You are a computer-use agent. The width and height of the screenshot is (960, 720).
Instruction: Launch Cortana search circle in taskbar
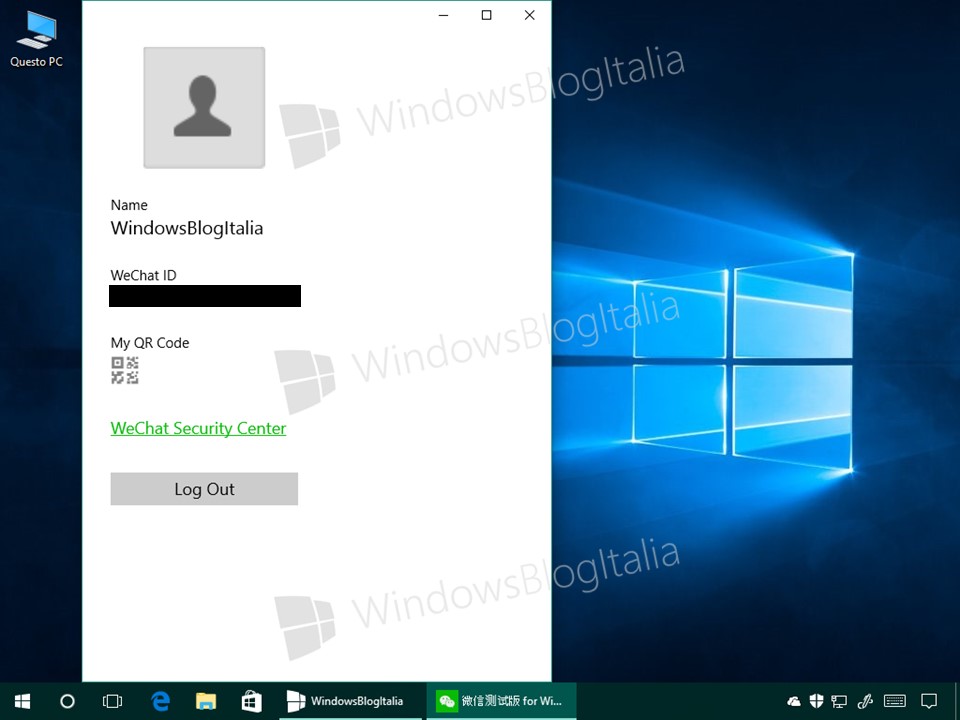[x=67, y=701]
